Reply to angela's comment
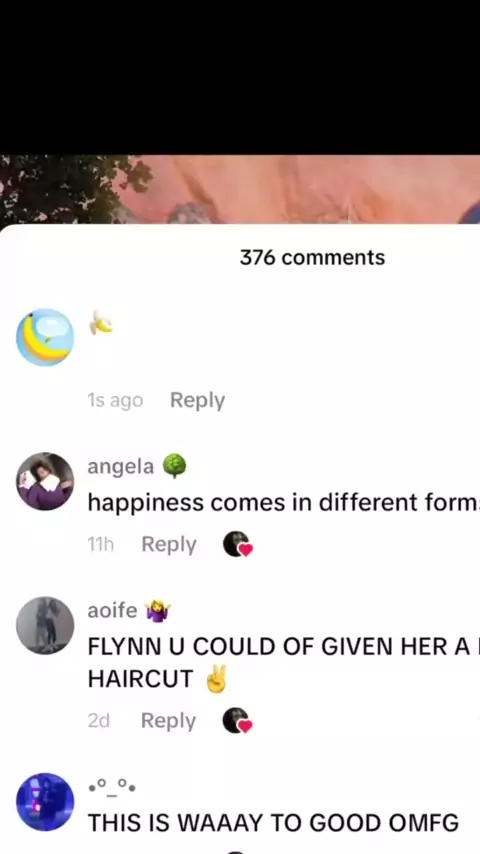 (169, 544)
